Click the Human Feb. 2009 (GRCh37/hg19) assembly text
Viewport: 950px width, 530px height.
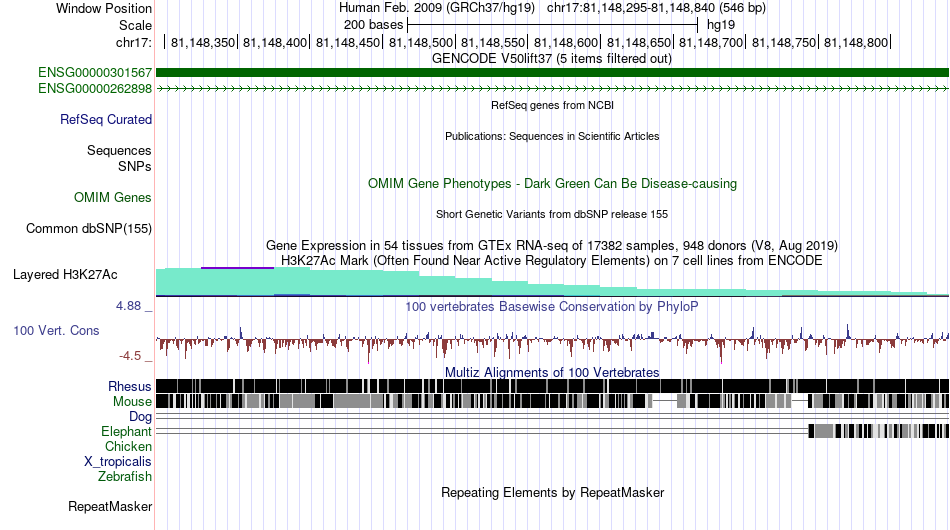click(x=437, y=8)
